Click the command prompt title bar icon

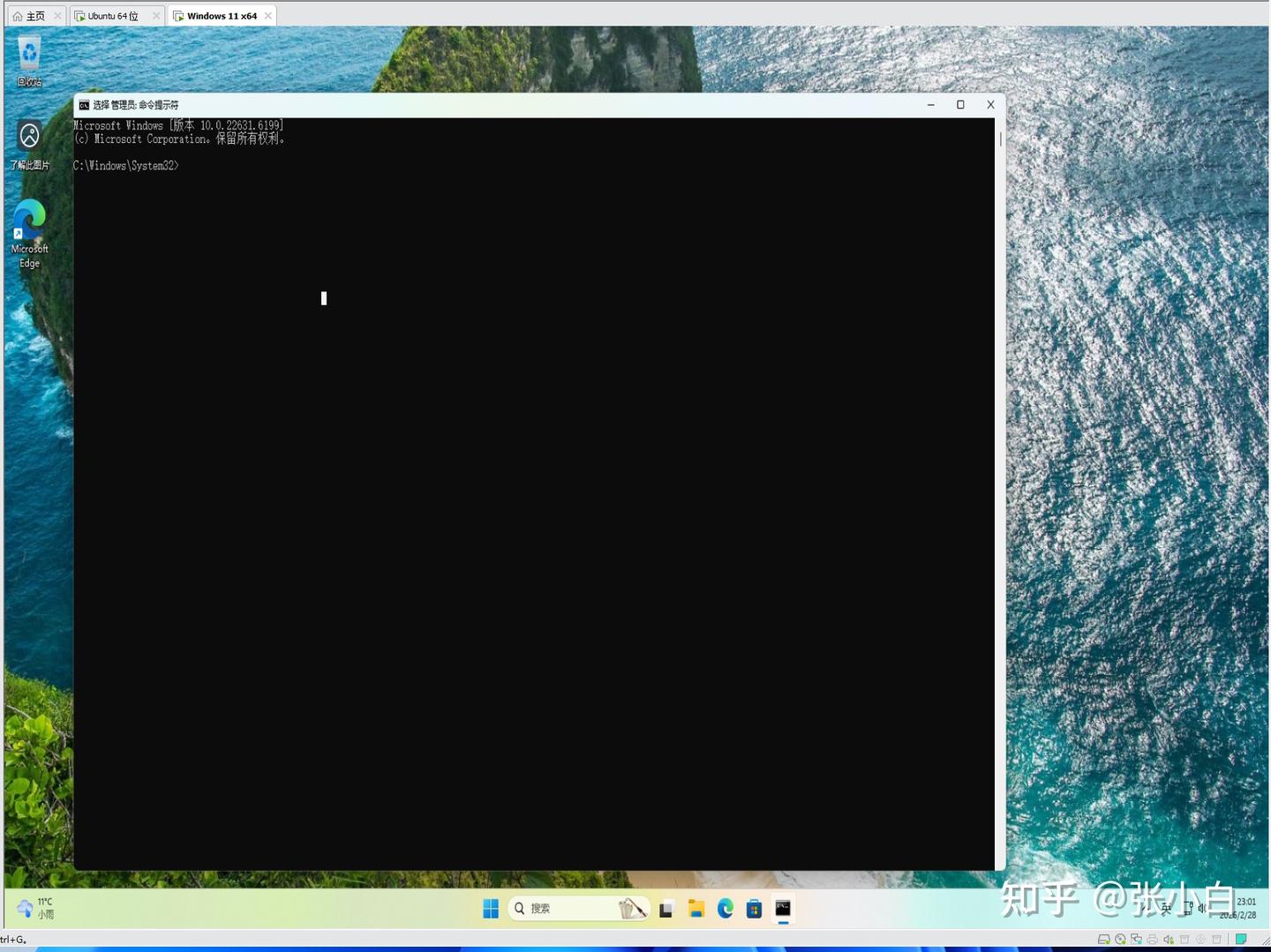coord(84,105)
